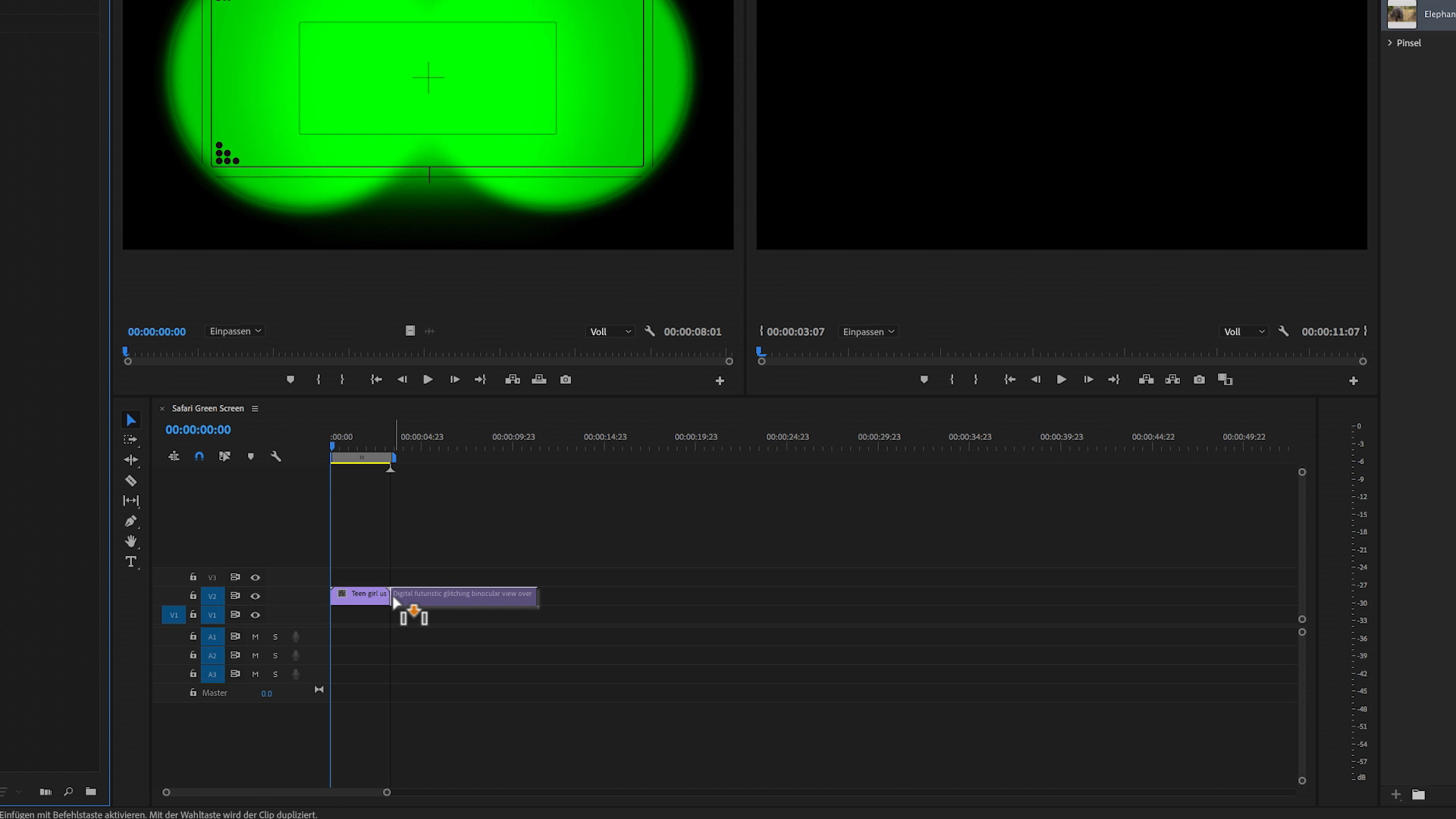Open the Voll resolution dropdown

(610, 331)
